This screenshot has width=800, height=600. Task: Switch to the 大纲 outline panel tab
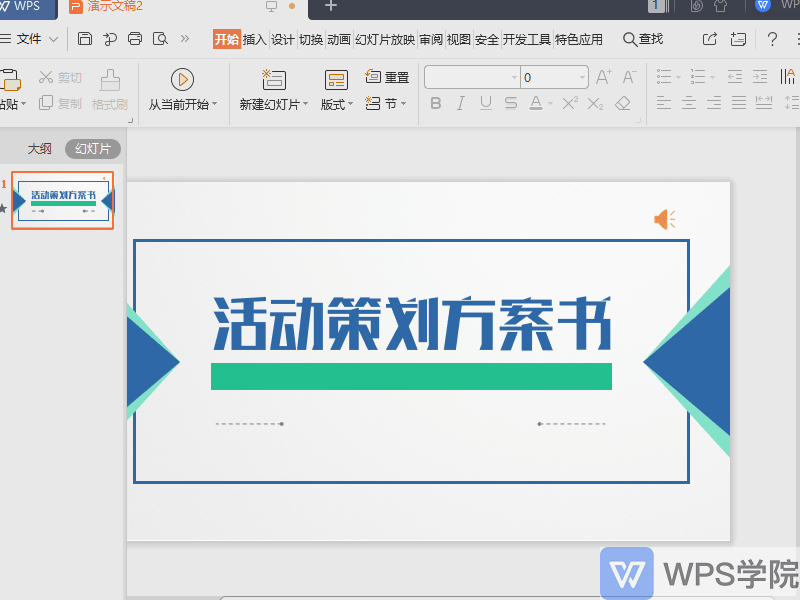click(38, 147)
